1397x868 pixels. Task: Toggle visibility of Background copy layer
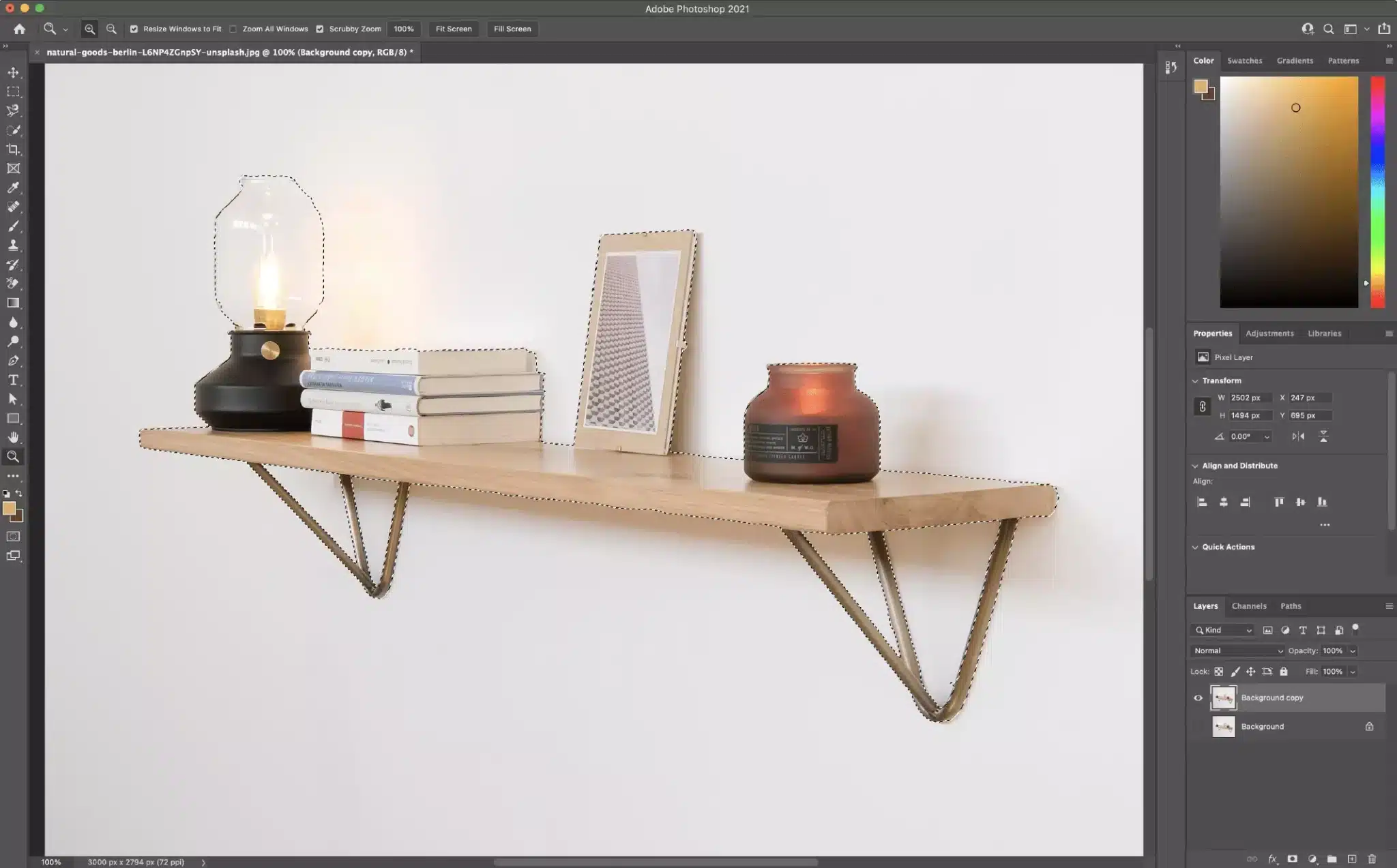(x=1196, y=698)
